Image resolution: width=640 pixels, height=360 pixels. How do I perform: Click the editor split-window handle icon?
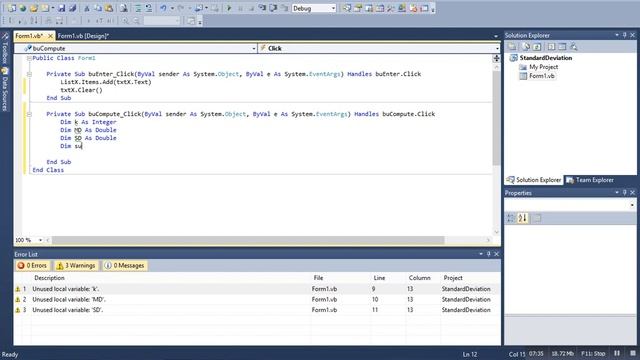click(x=496, y=58)
